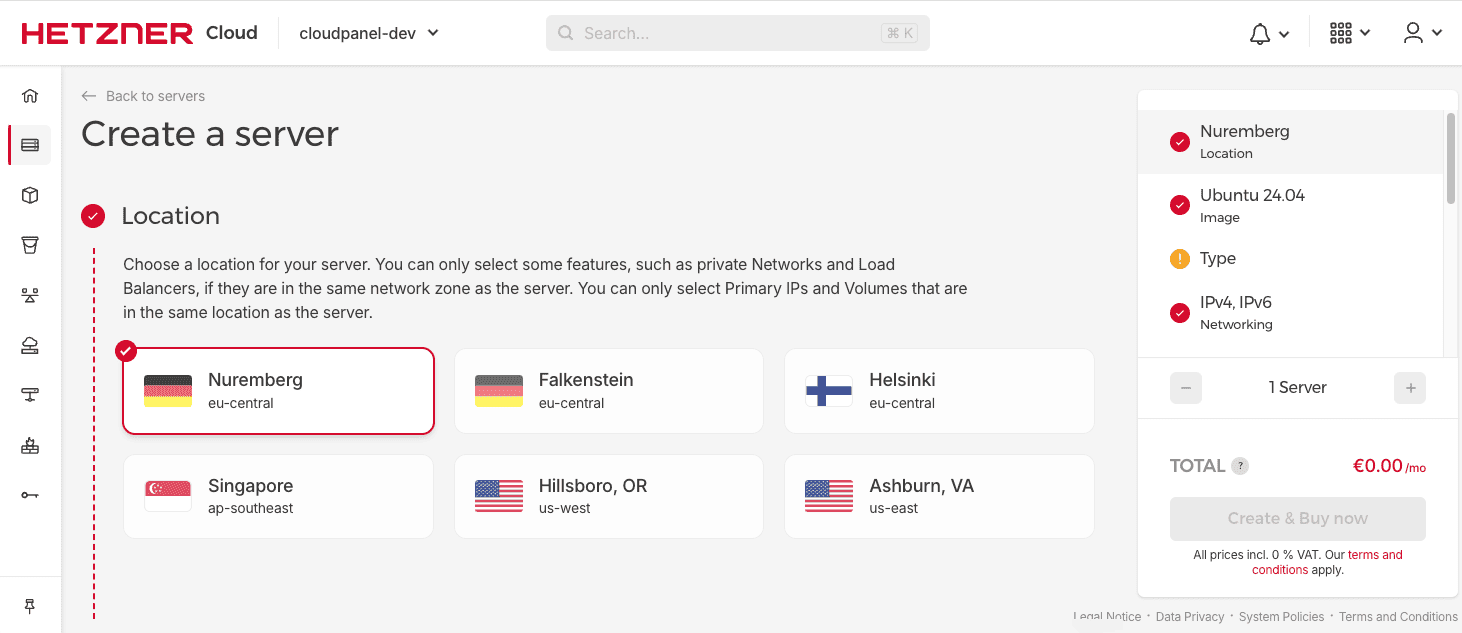Click the Networks nodes icon in sidebar
This screenshot has height=633, width=1462.
30,295
